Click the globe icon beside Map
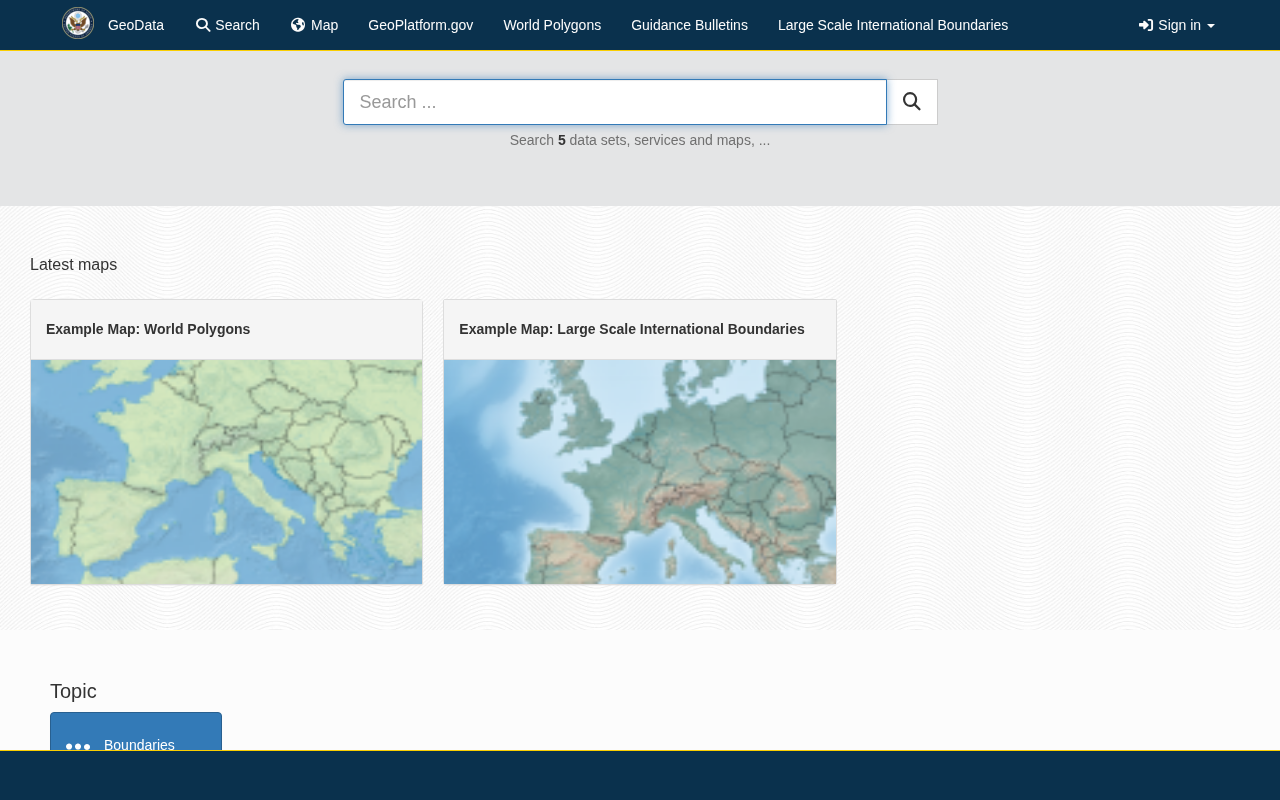 click(298, 25)
